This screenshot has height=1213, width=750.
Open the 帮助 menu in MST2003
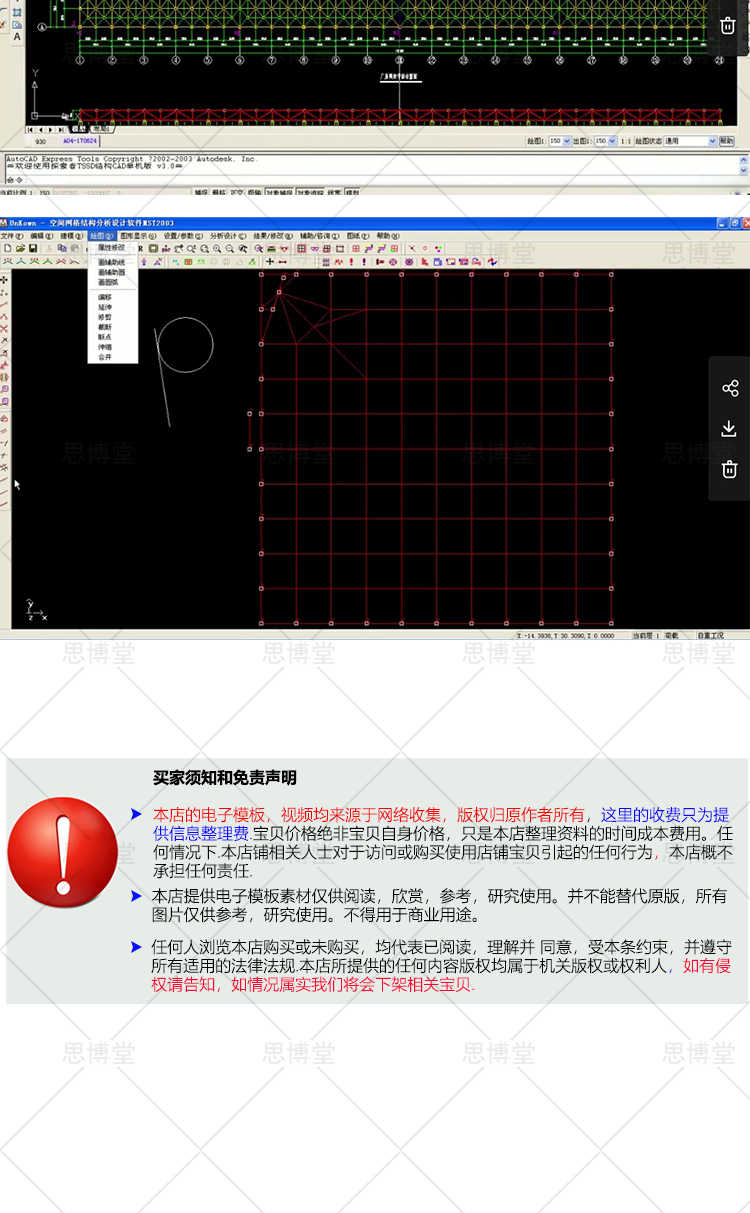point(387,236)
